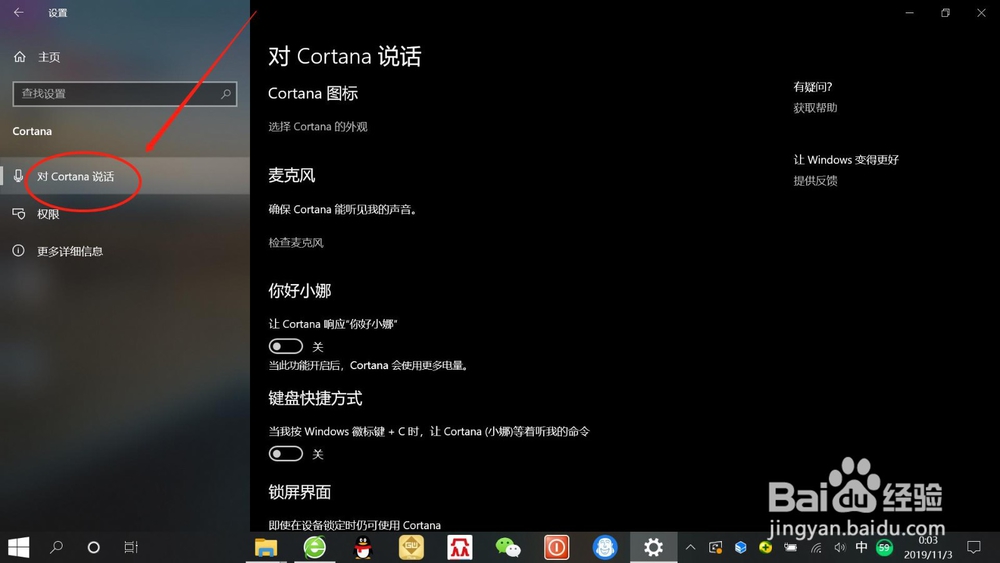The width and height of the screenshot is (1000, 563).
Task: Click the green 59 tray badge
Action: pyautogui.click(x=885, y=547)
